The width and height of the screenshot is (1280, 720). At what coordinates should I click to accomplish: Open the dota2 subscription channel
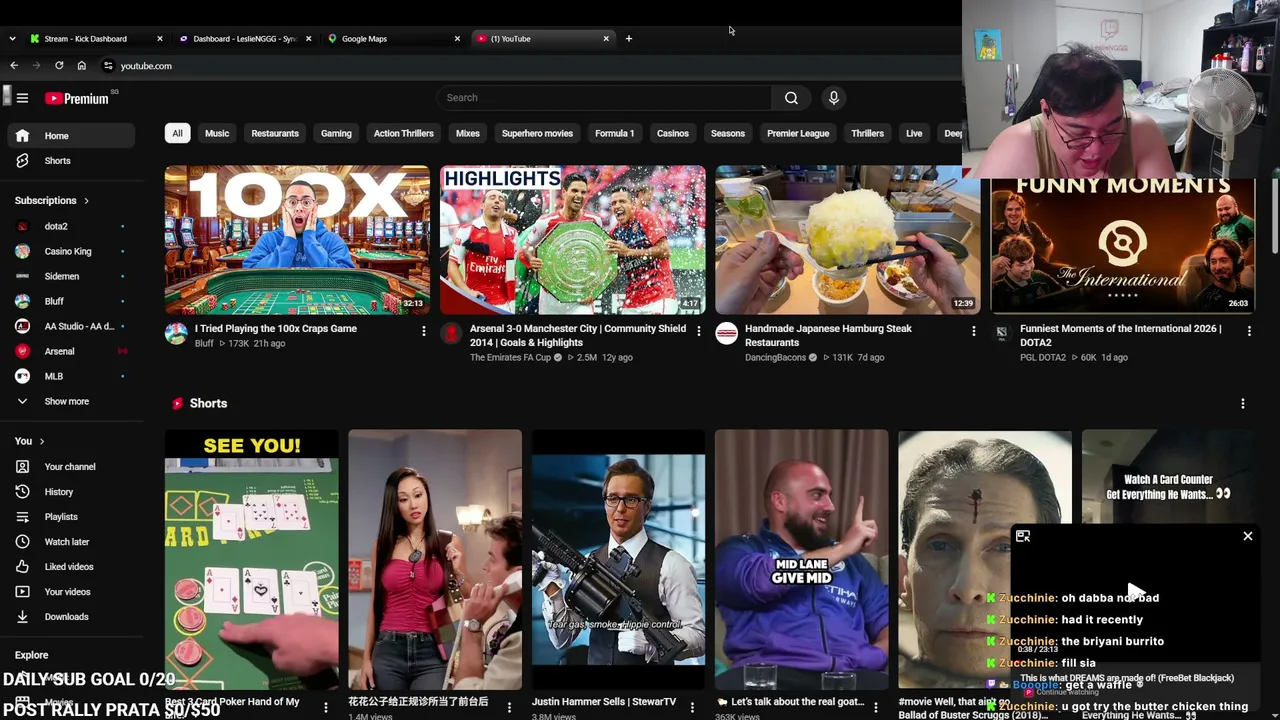[x=70, y=227]
